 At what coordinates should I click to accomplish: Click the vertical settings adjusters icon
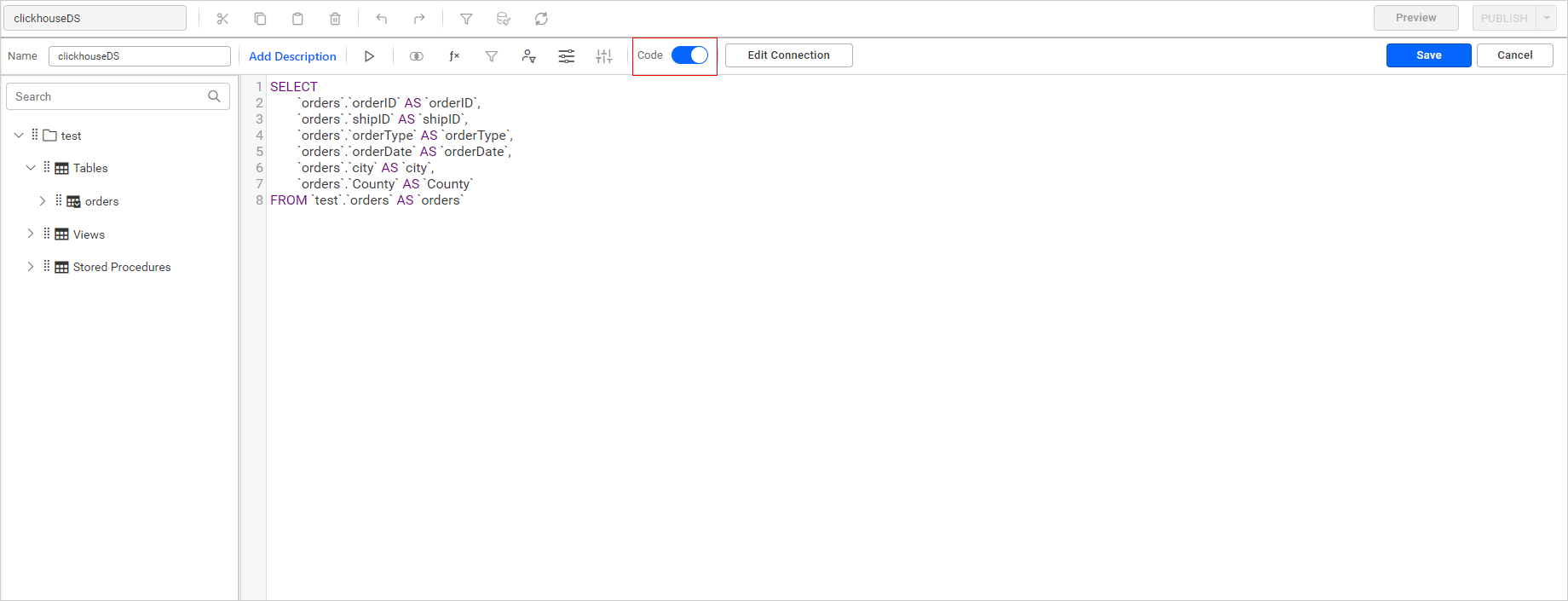click(x=604, y=56)
